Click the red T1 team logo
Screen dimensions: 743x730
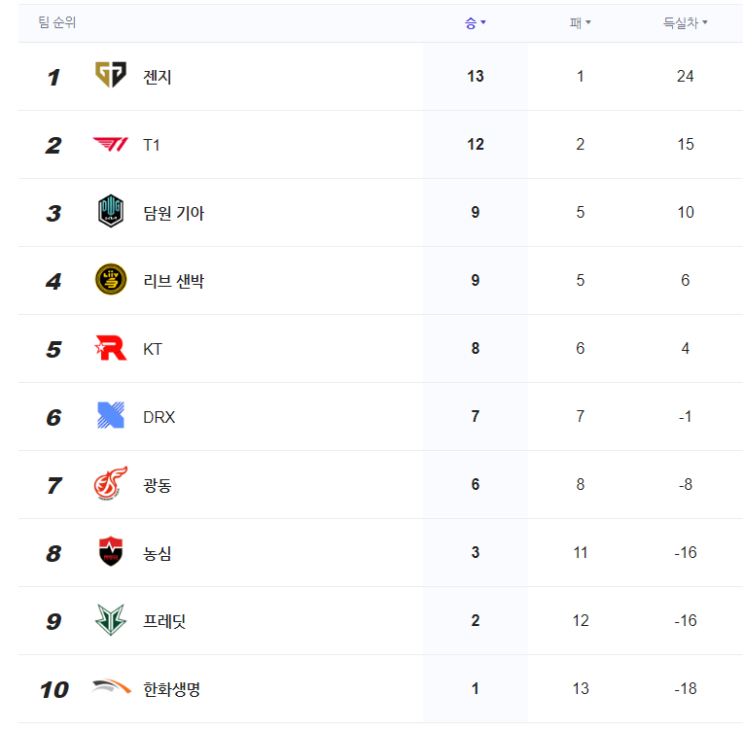111,145
